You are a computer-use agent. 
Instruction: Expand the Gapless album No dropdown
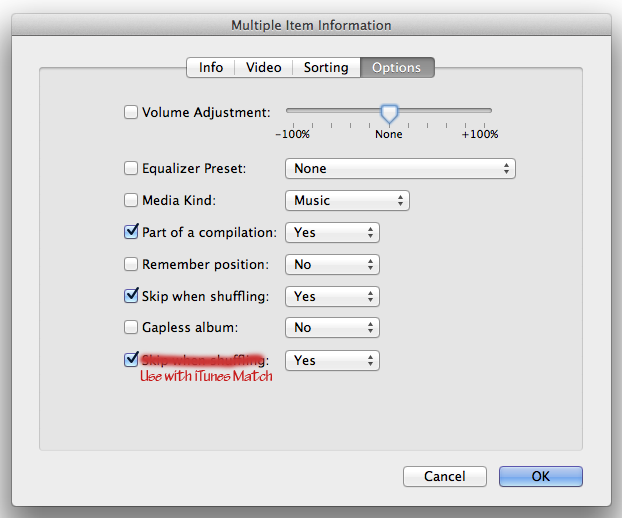tap(332, 328)
